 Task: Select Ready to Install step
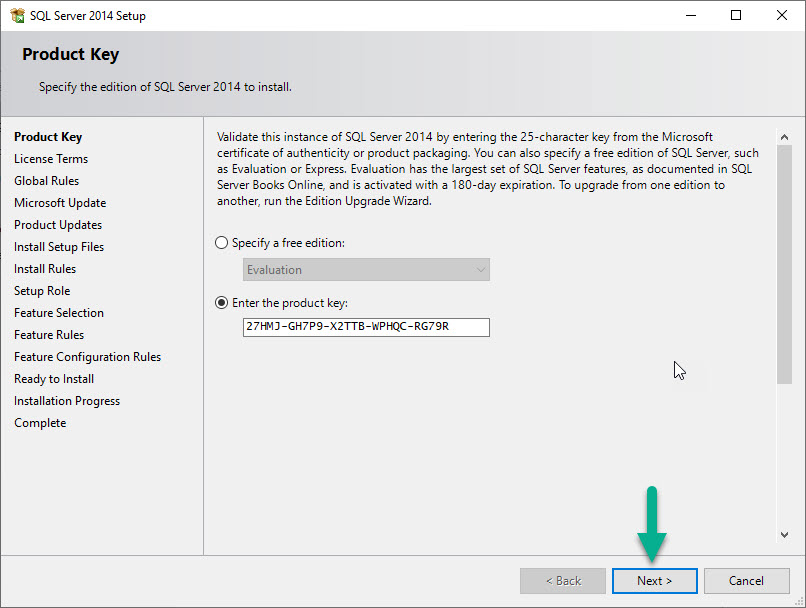click(54, 379)
